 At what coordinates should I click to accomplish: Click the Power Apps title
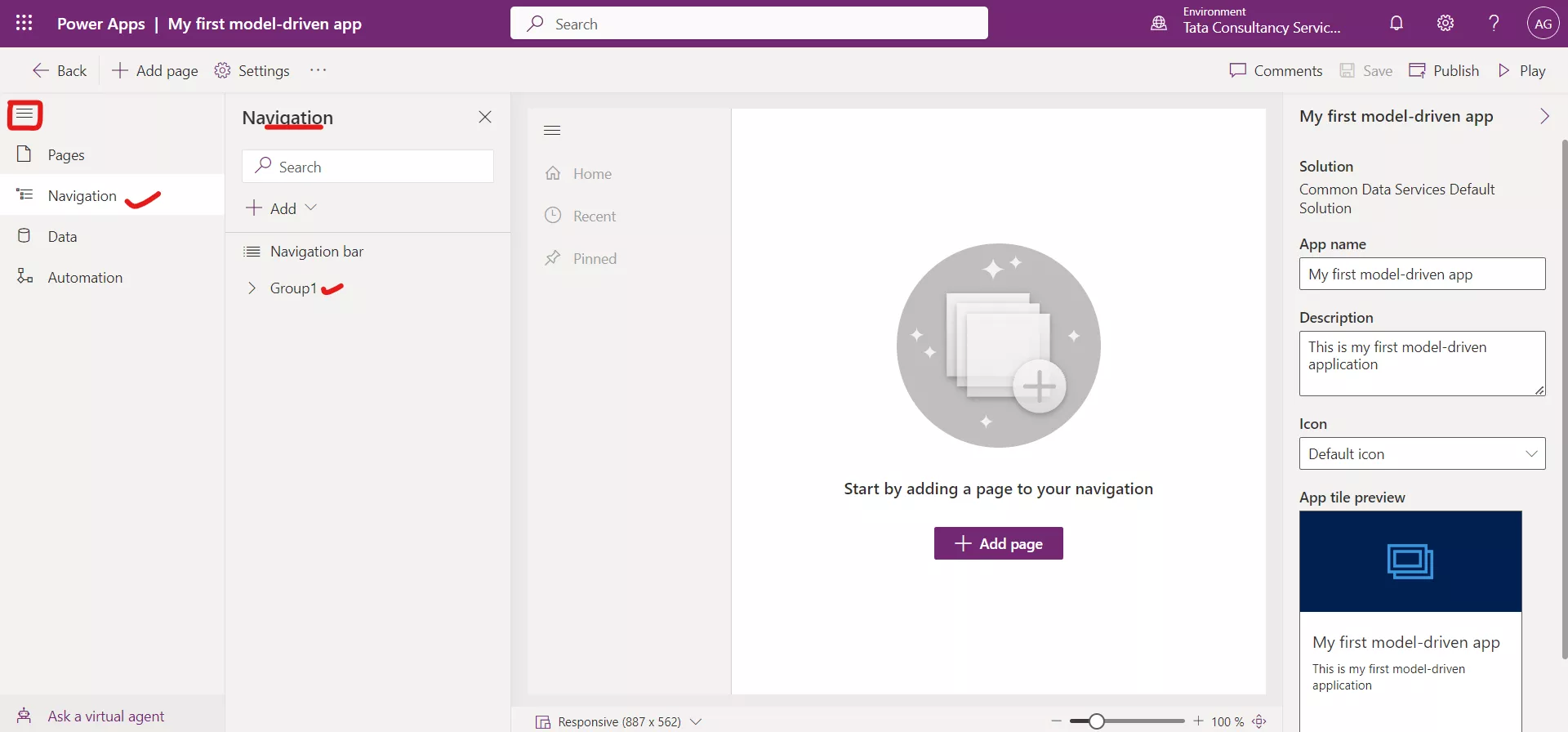100,24
